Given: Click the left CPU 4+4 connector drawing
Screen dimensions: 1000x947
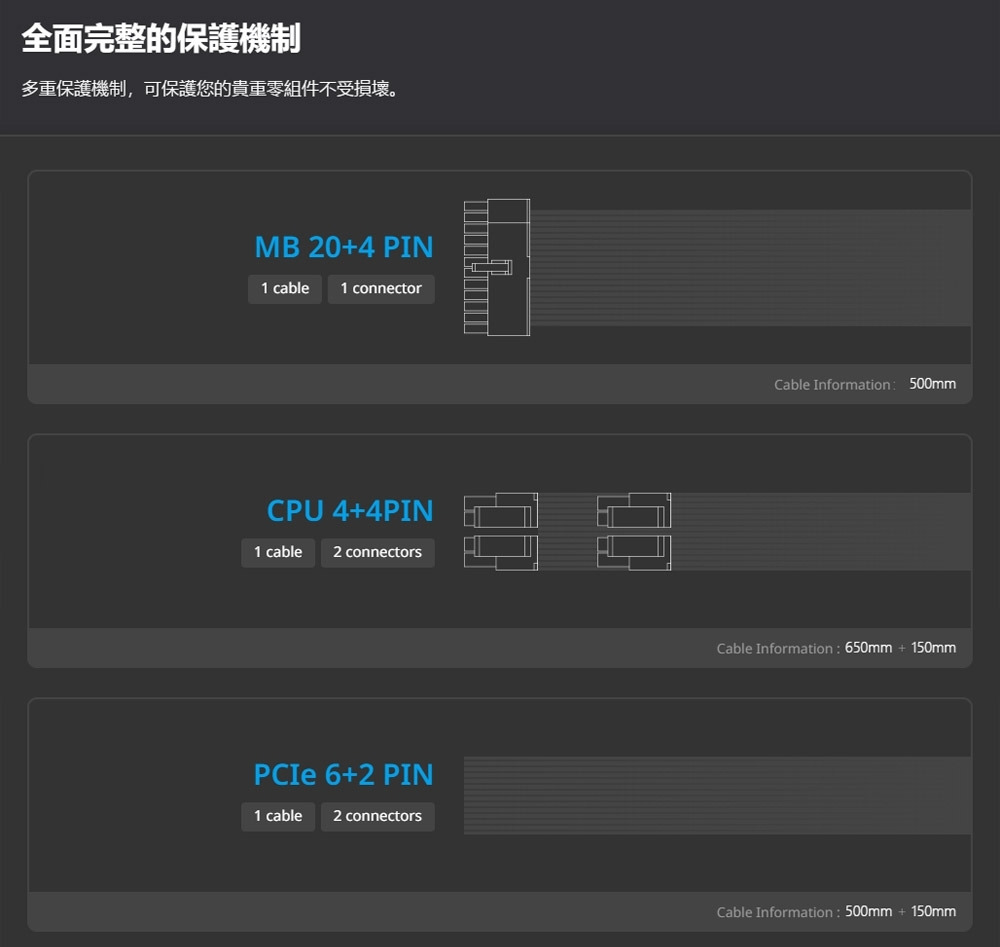Looking at the screenshot, I should click(500, 531).
